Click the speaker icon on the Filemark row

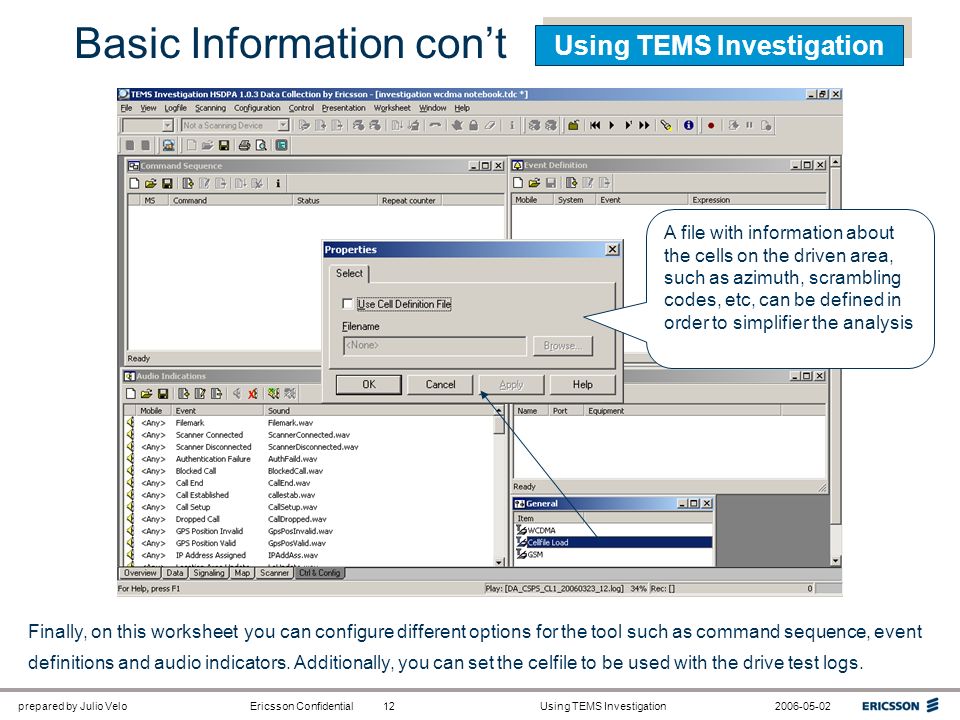point(130,423)
